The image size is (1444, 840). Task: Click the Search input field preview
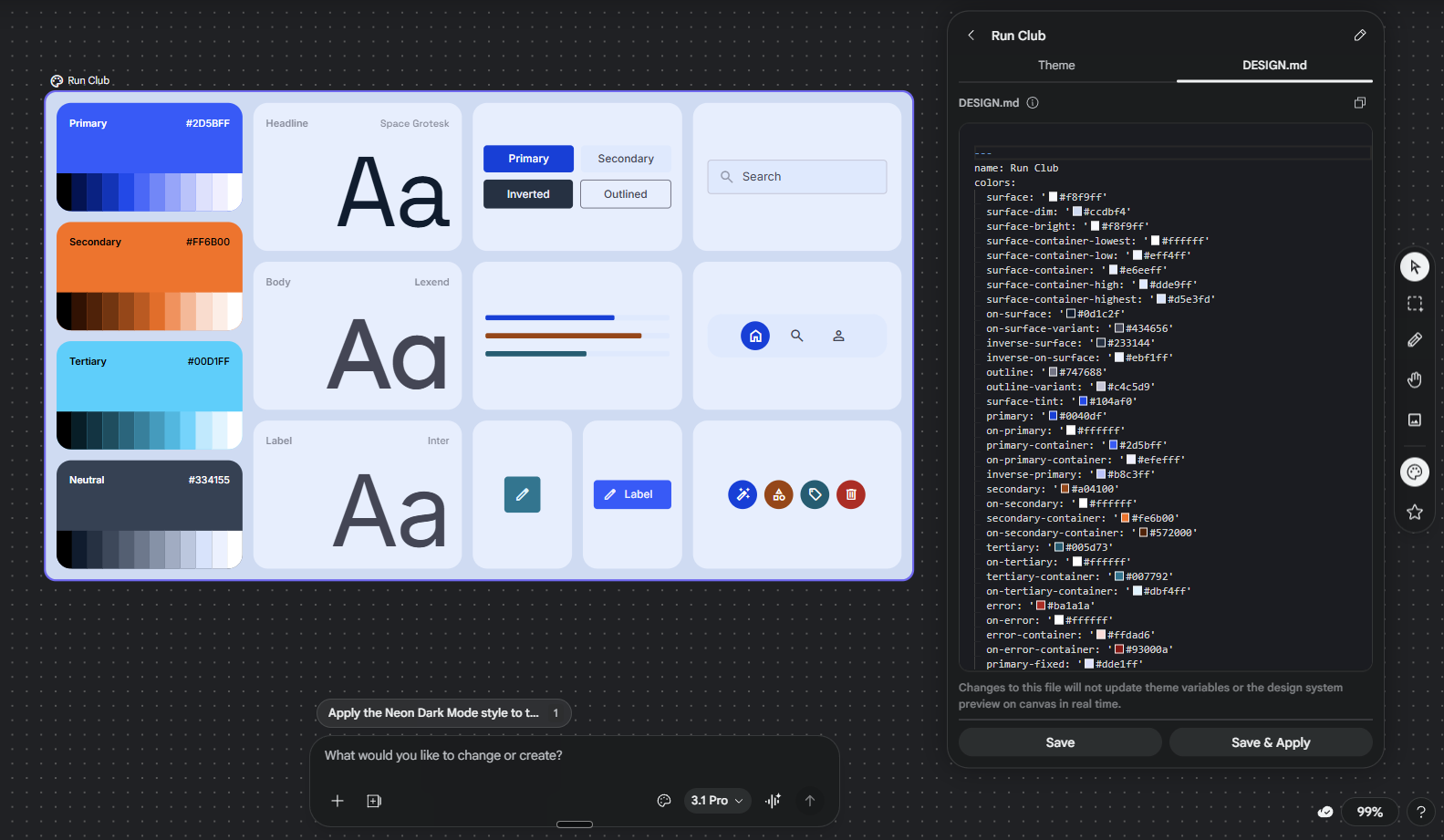(x=797, y=177)
